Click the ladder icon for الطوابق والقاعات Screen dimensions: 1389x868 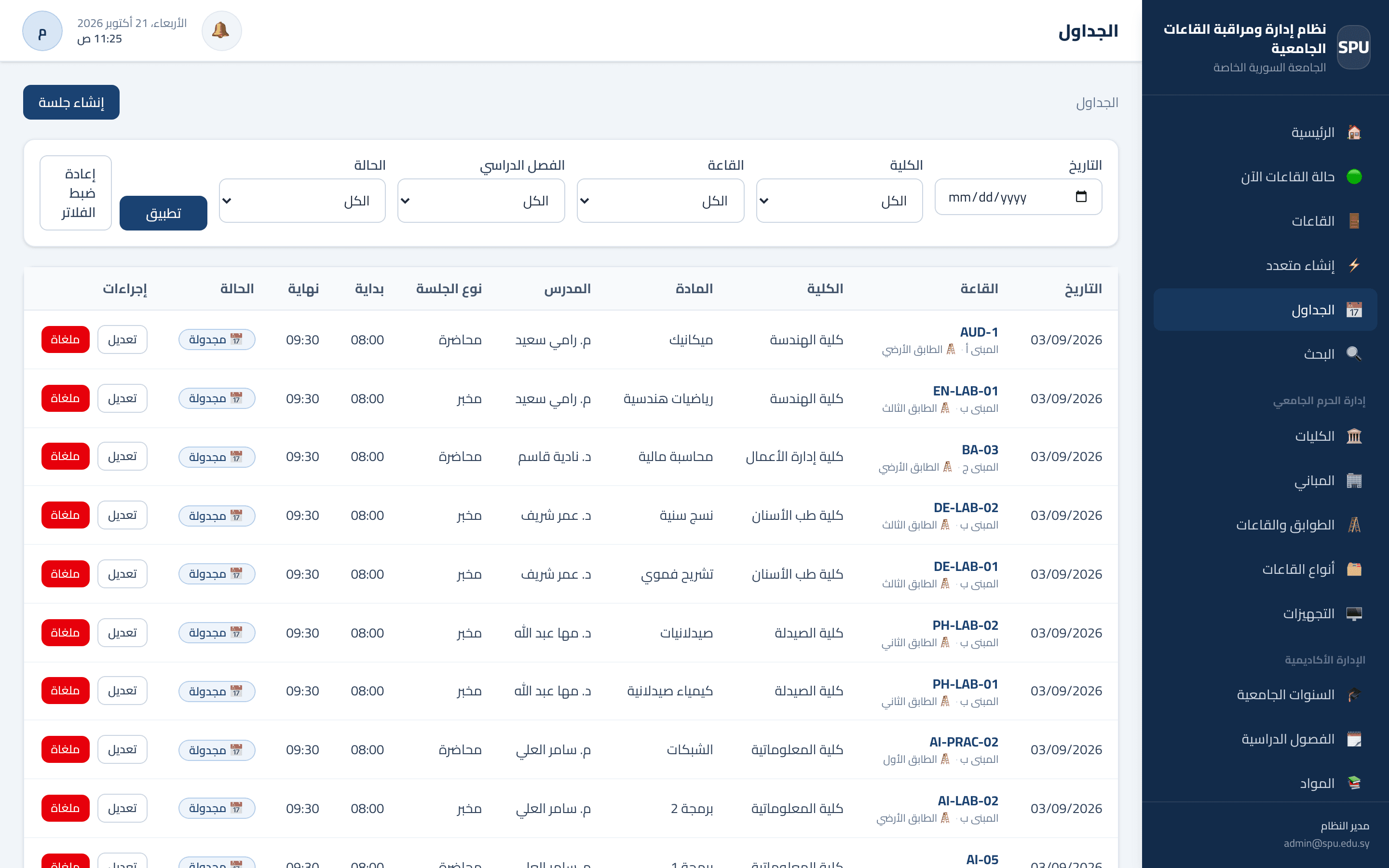pos(1354,525)
